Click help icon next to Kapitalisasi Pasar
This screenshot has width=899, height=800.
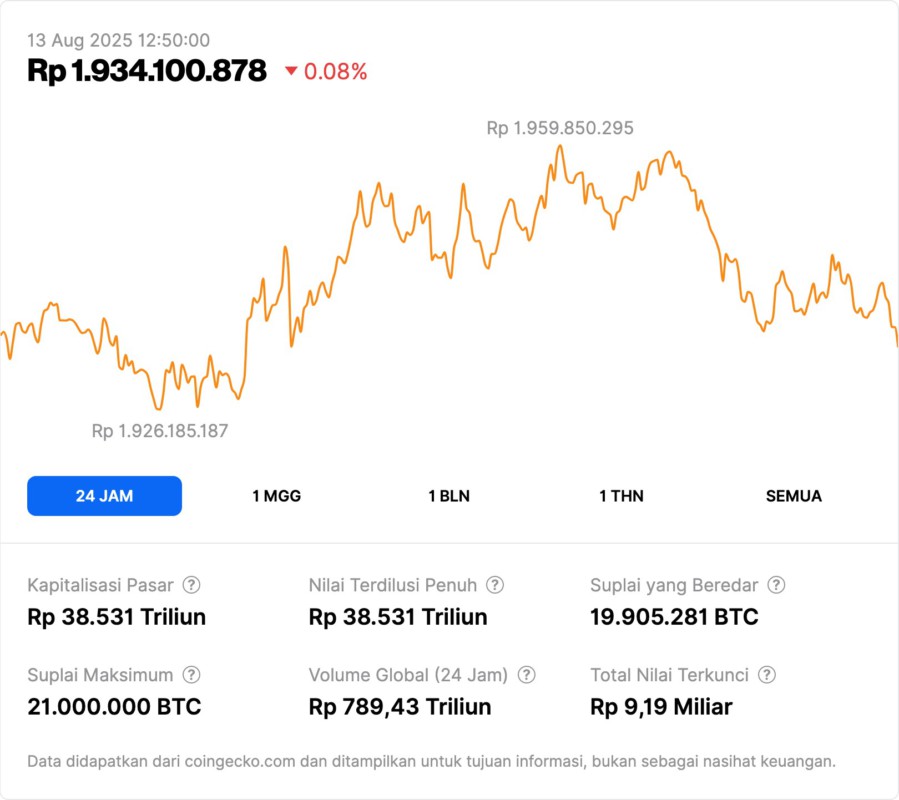(191, 585)
